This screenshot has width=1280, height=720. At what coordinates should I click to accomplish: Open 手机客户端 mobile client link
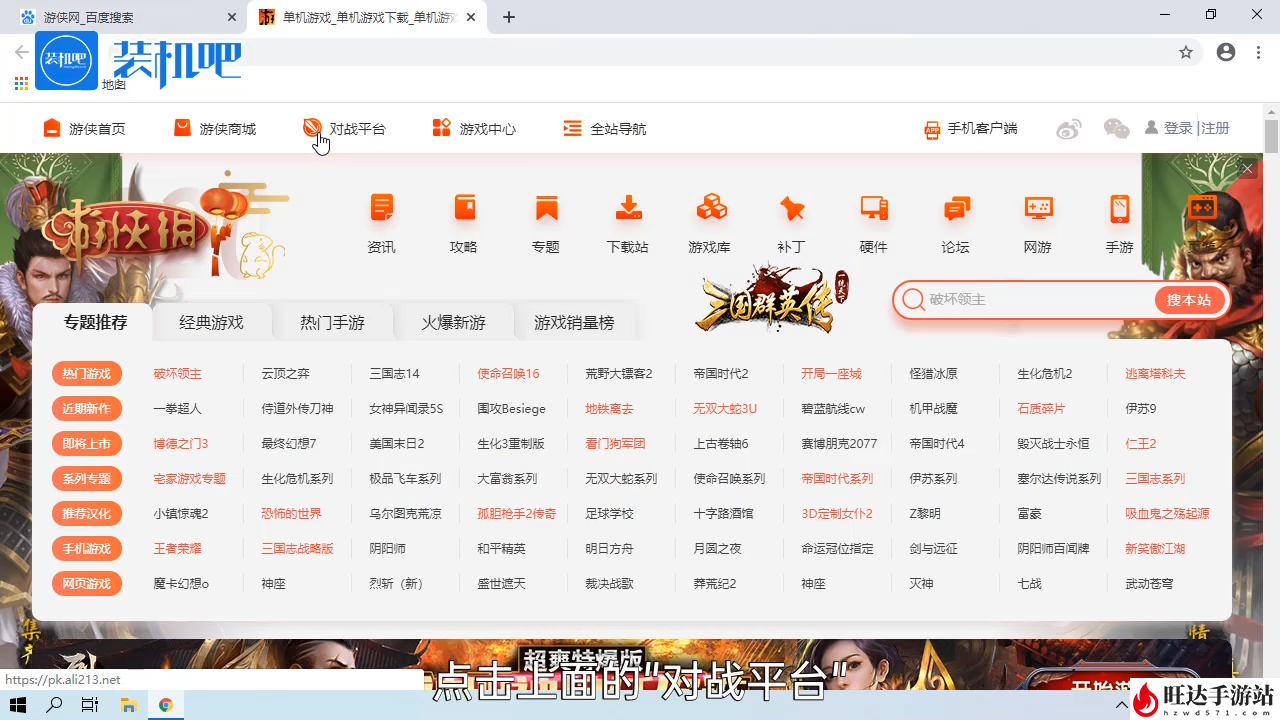coord(970,128)
